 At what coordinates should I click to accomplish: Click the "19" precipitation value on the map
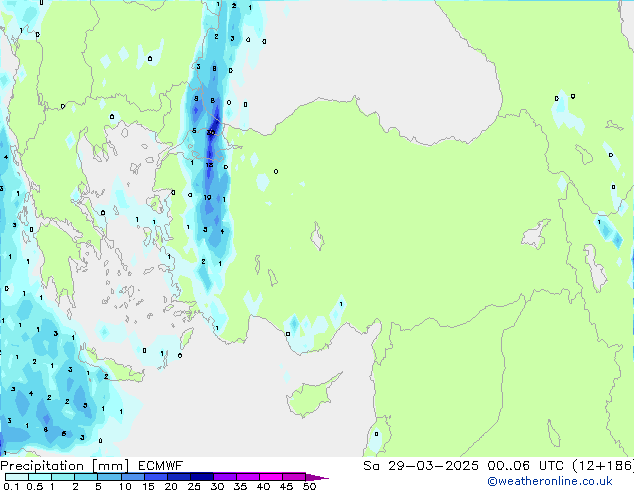point(207,197)
